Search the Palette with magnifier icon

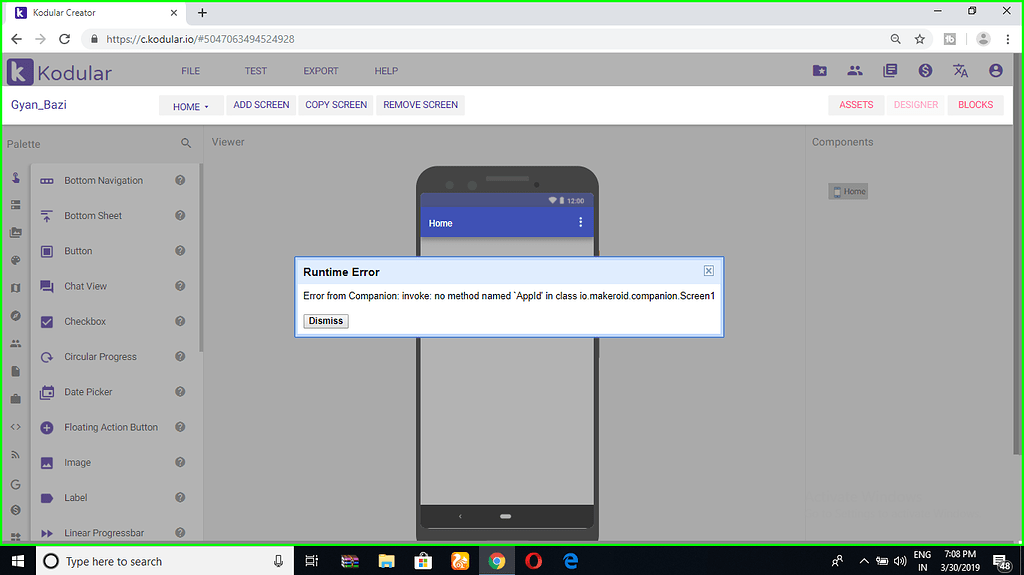coord(186,143)
